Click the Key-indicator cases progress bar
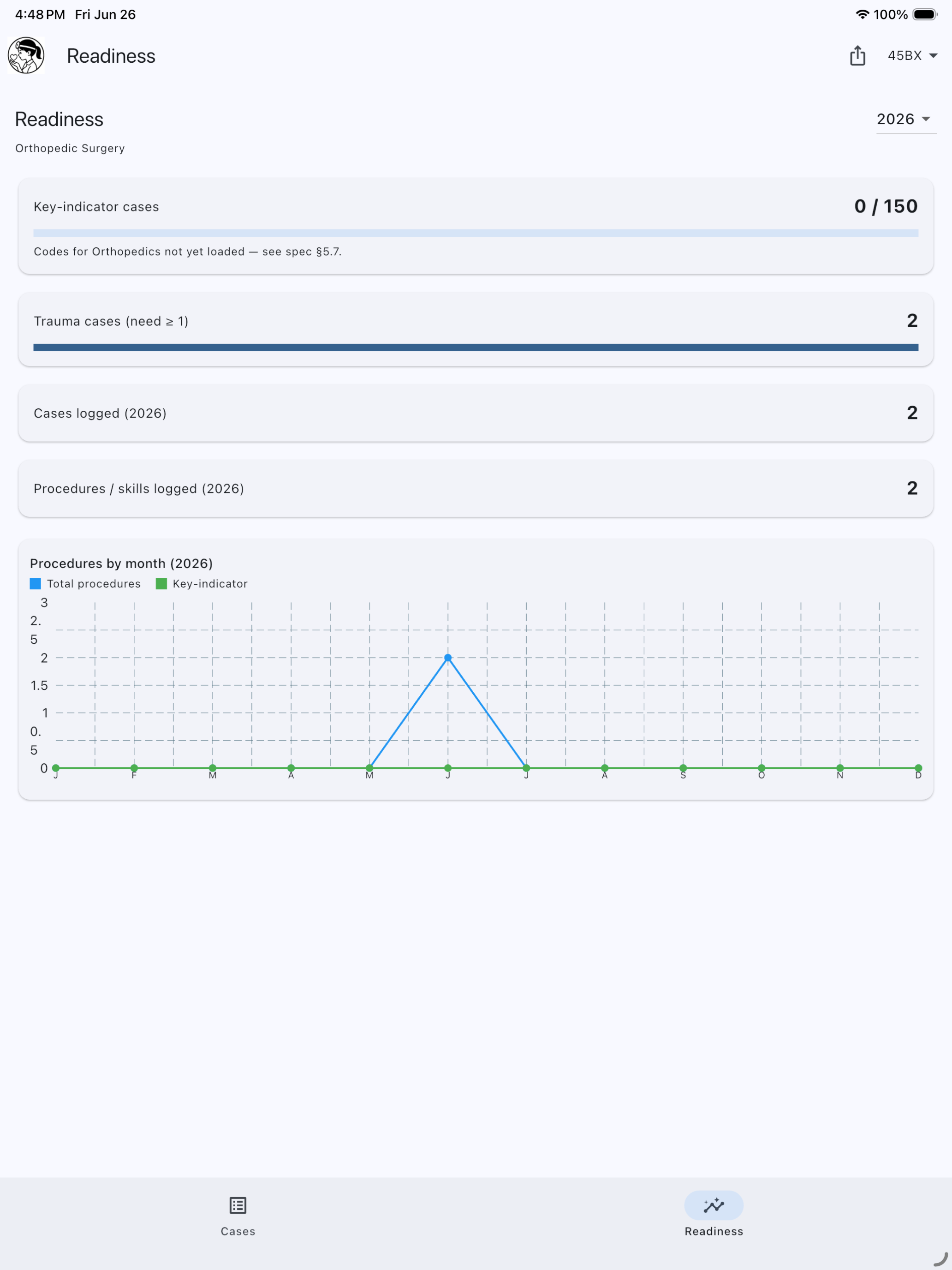The image size is (952, 1270). (476, 233)
